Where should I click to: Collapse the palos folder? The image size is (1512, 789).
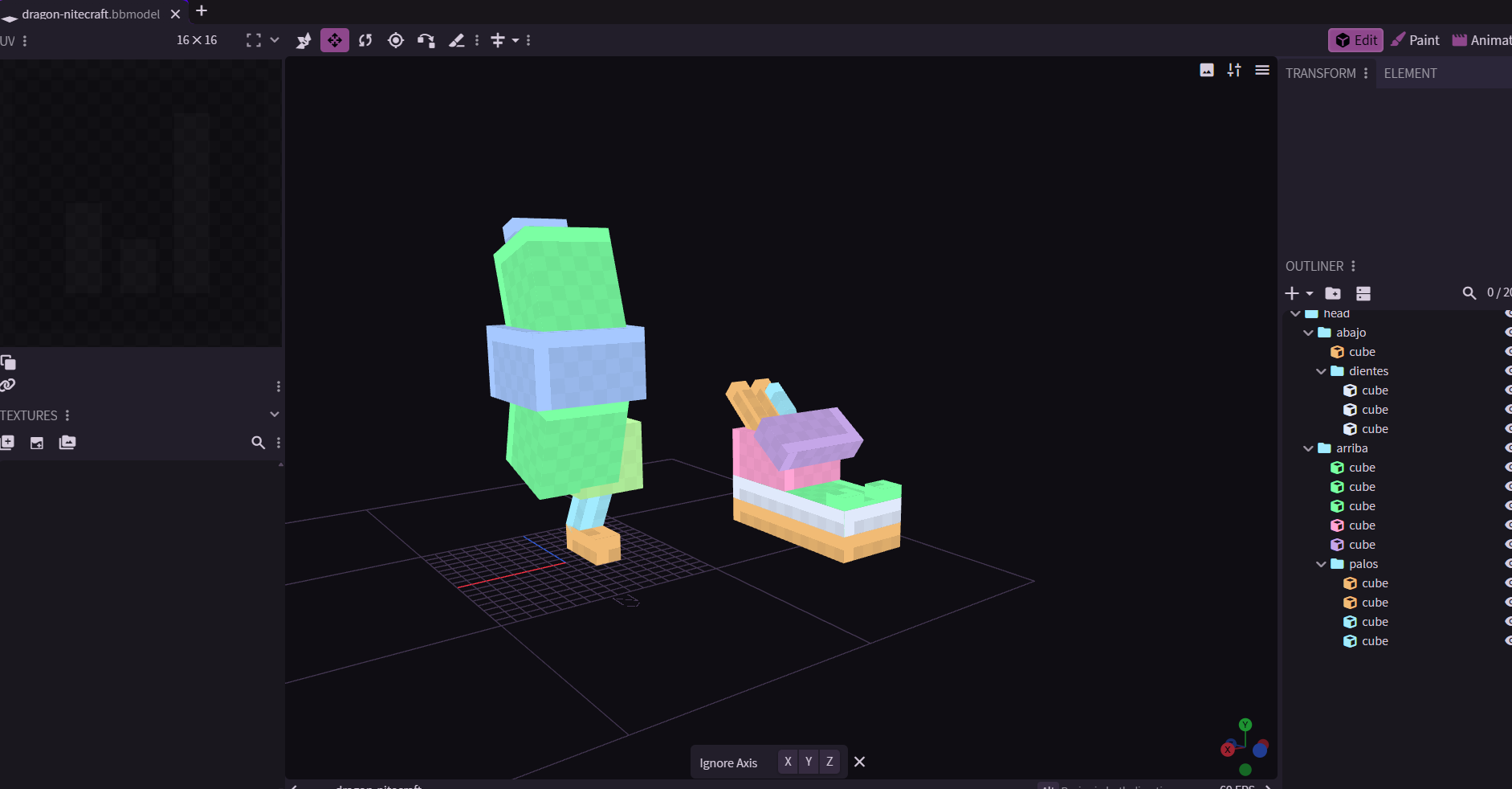coord(1321,564)
